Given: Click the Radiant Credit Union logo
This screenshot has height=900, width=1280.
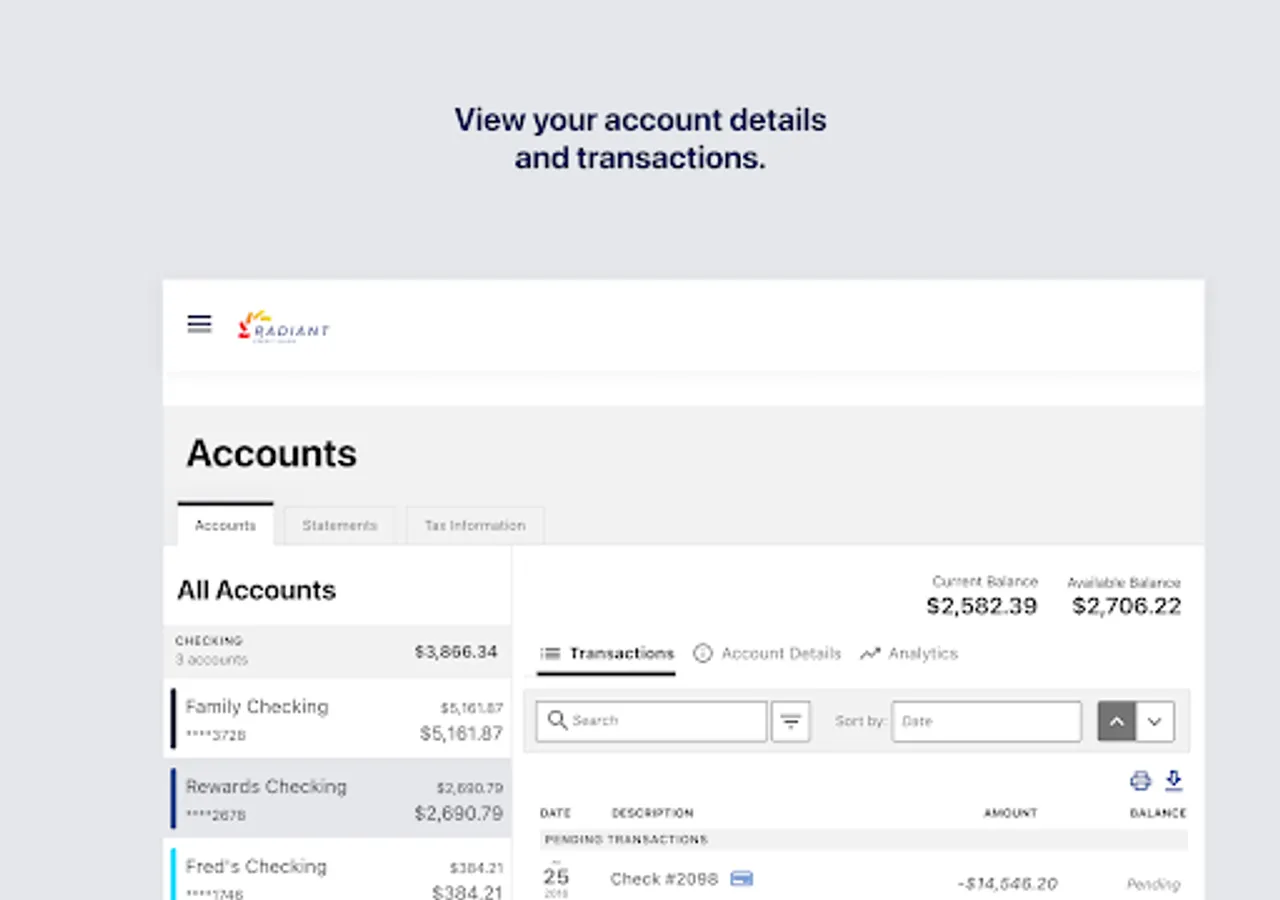Looking at the screenshot, I should (283, 326).
